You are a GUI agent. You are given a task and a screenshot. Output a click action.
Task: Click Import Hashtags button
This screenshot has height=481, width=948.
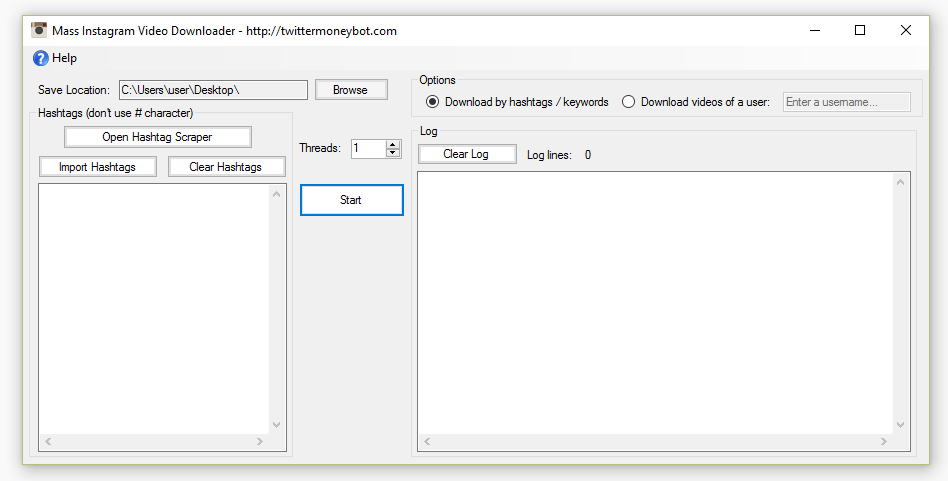(x=97, y=167)
